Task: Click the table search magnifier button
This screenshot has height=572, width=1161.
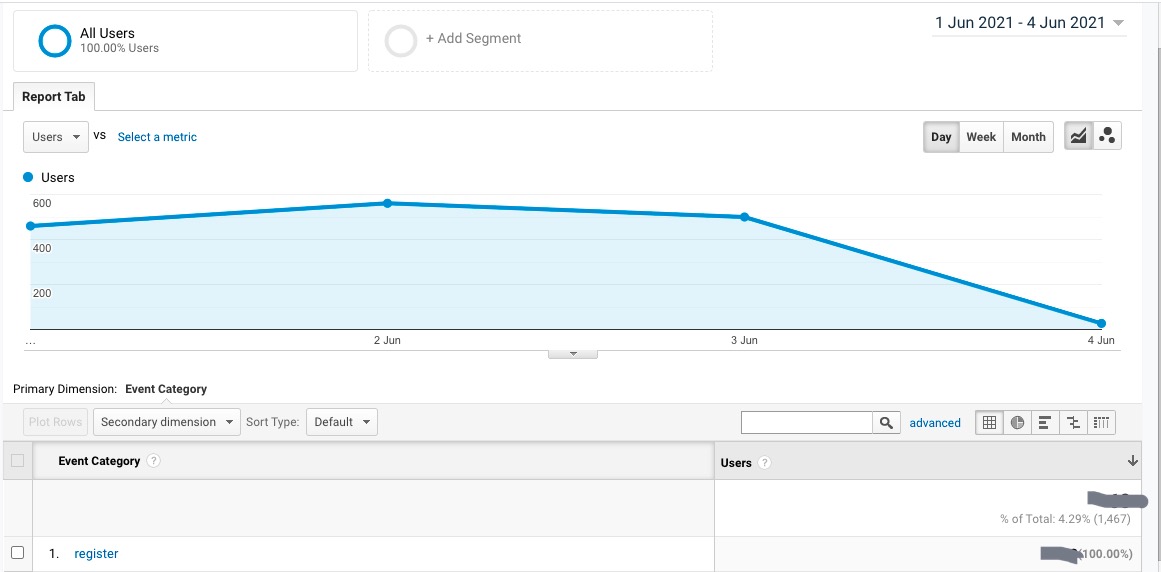Action: (886, 423)
